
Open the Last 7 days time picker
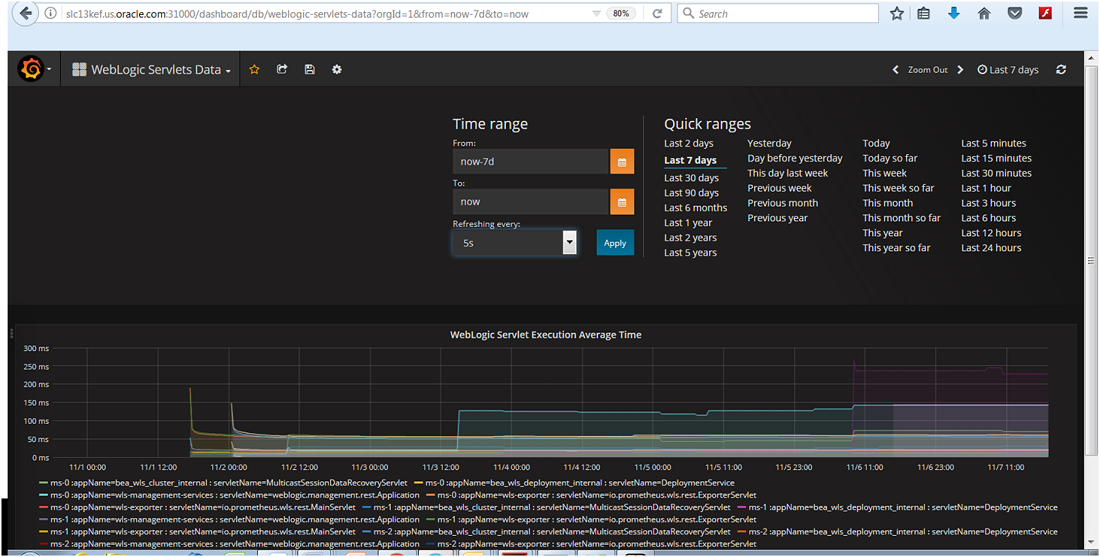pos(1008,70)
